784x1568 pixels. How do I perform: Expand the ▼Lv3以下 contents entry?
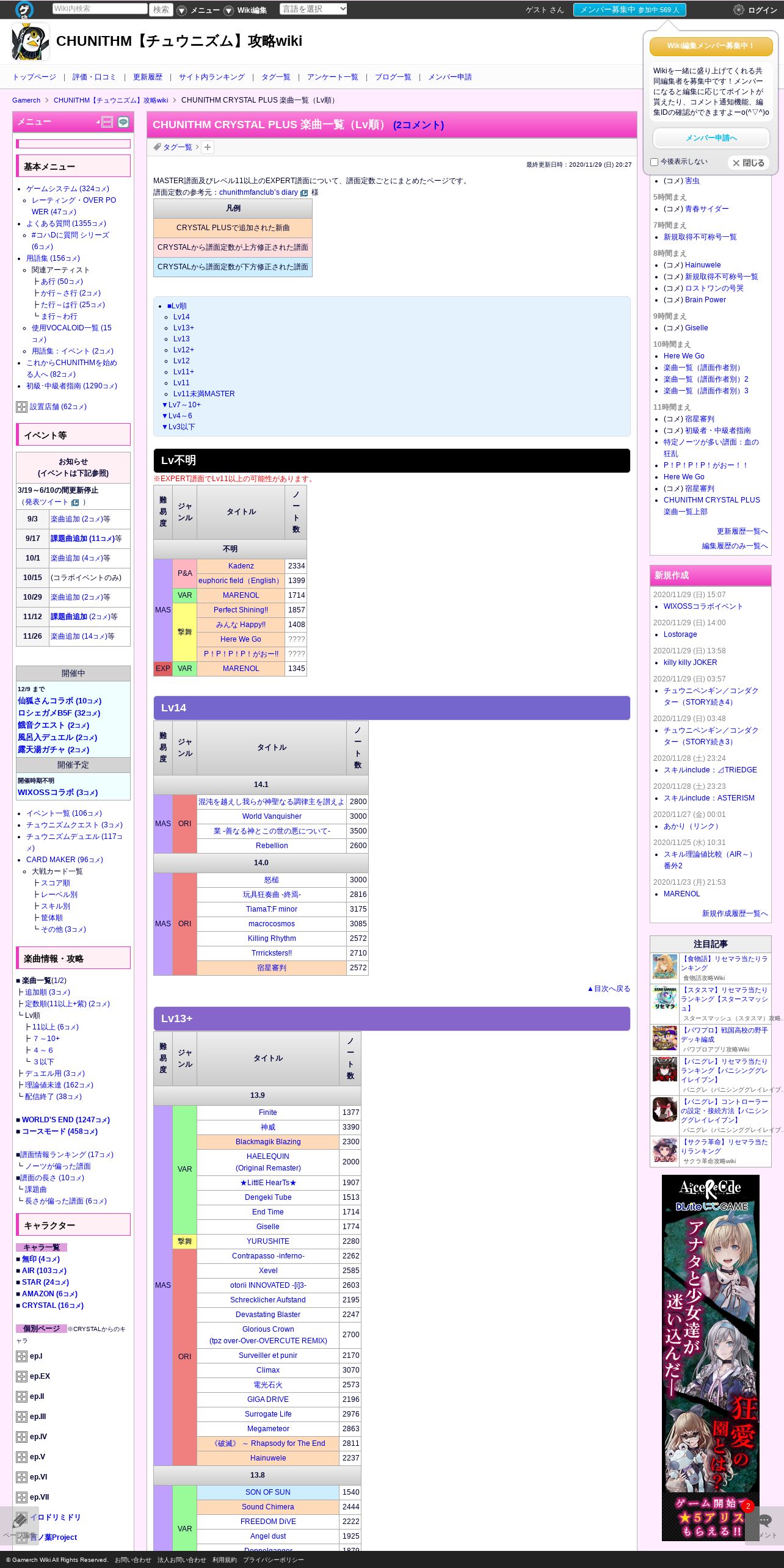(x=178, y=427)
